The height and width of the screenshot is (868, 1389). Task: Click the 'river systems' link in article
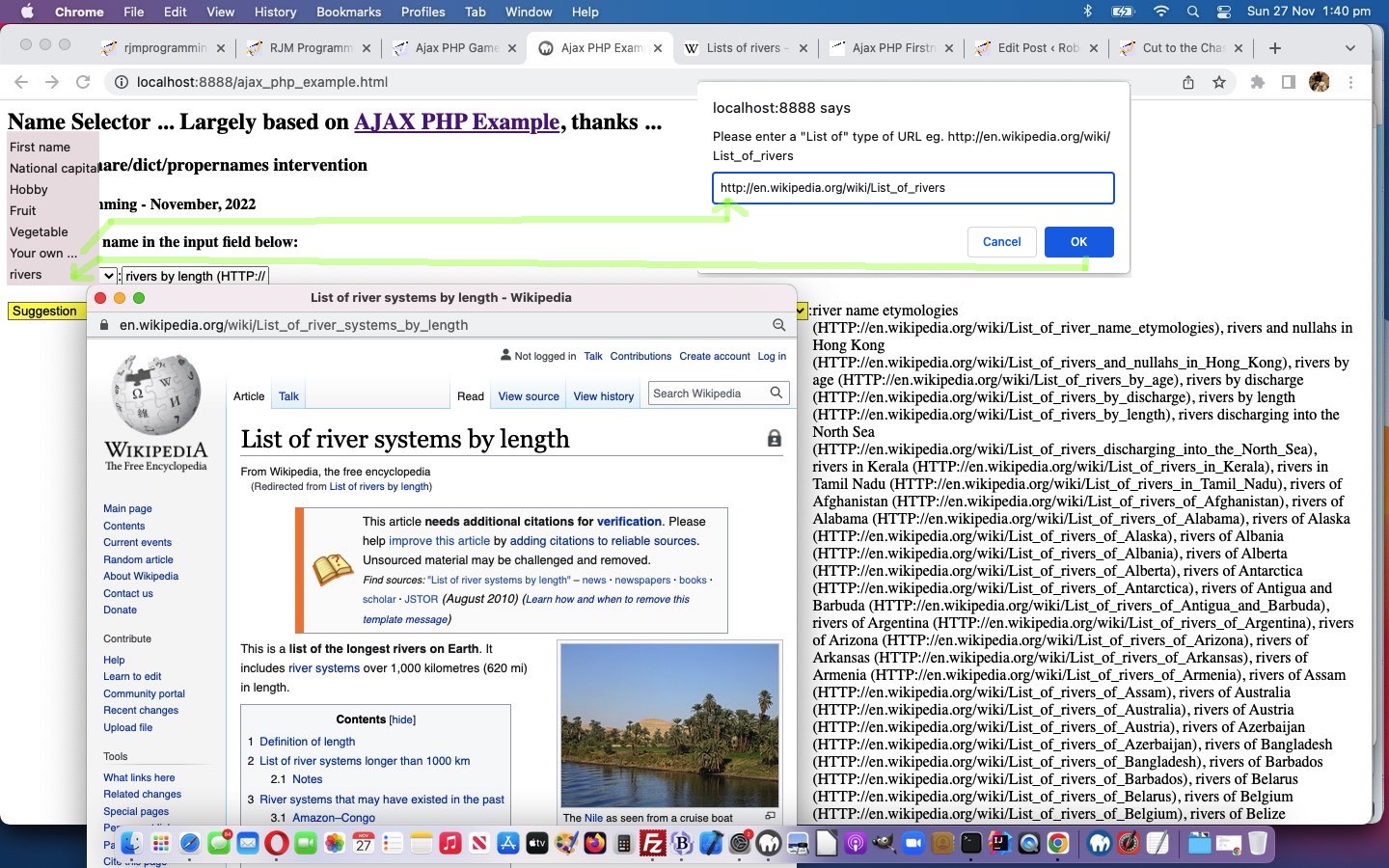coord(323,668)
